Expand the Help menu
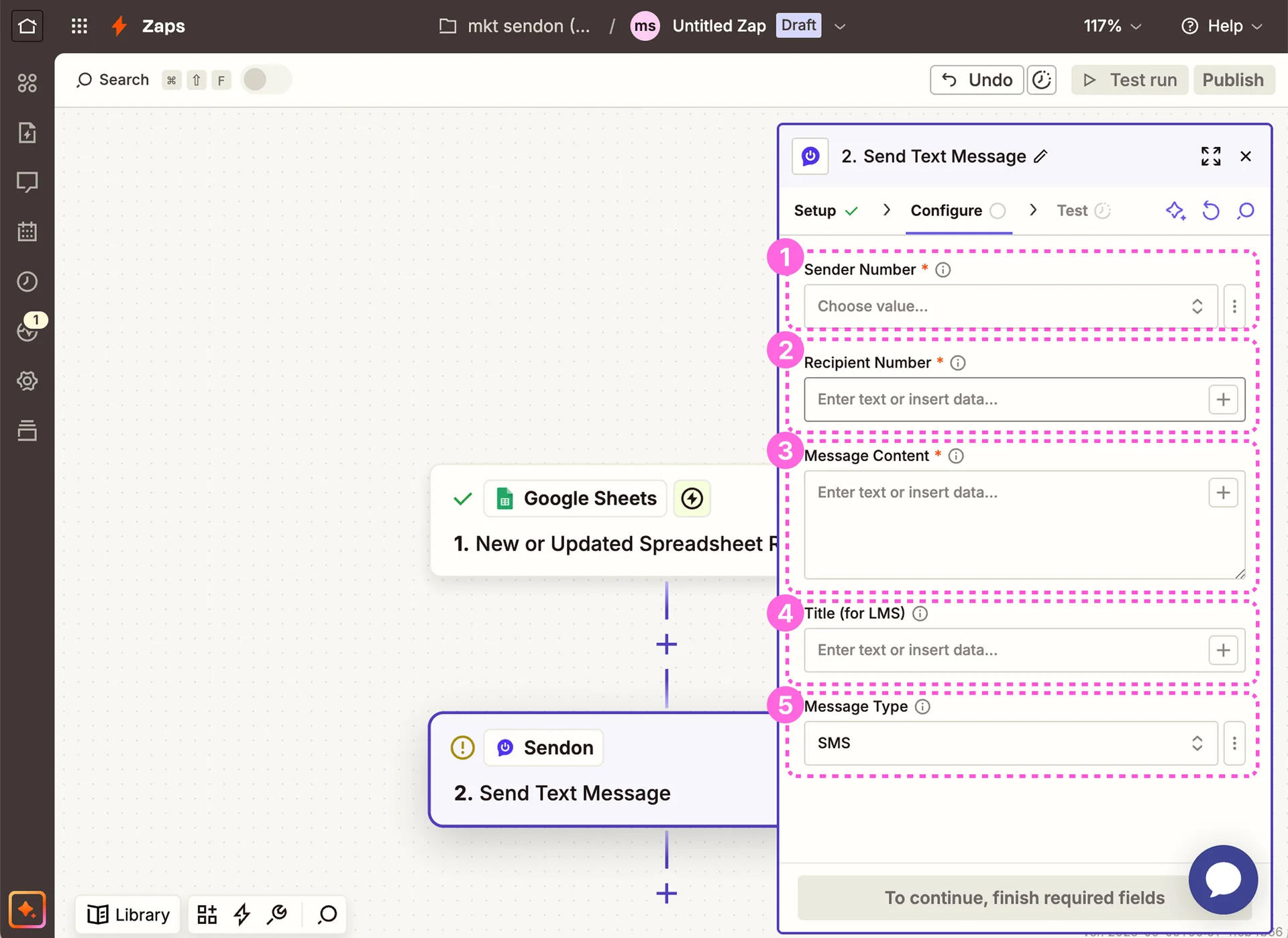This screenshot has width=1288, height=938. tap(1222, 26)
